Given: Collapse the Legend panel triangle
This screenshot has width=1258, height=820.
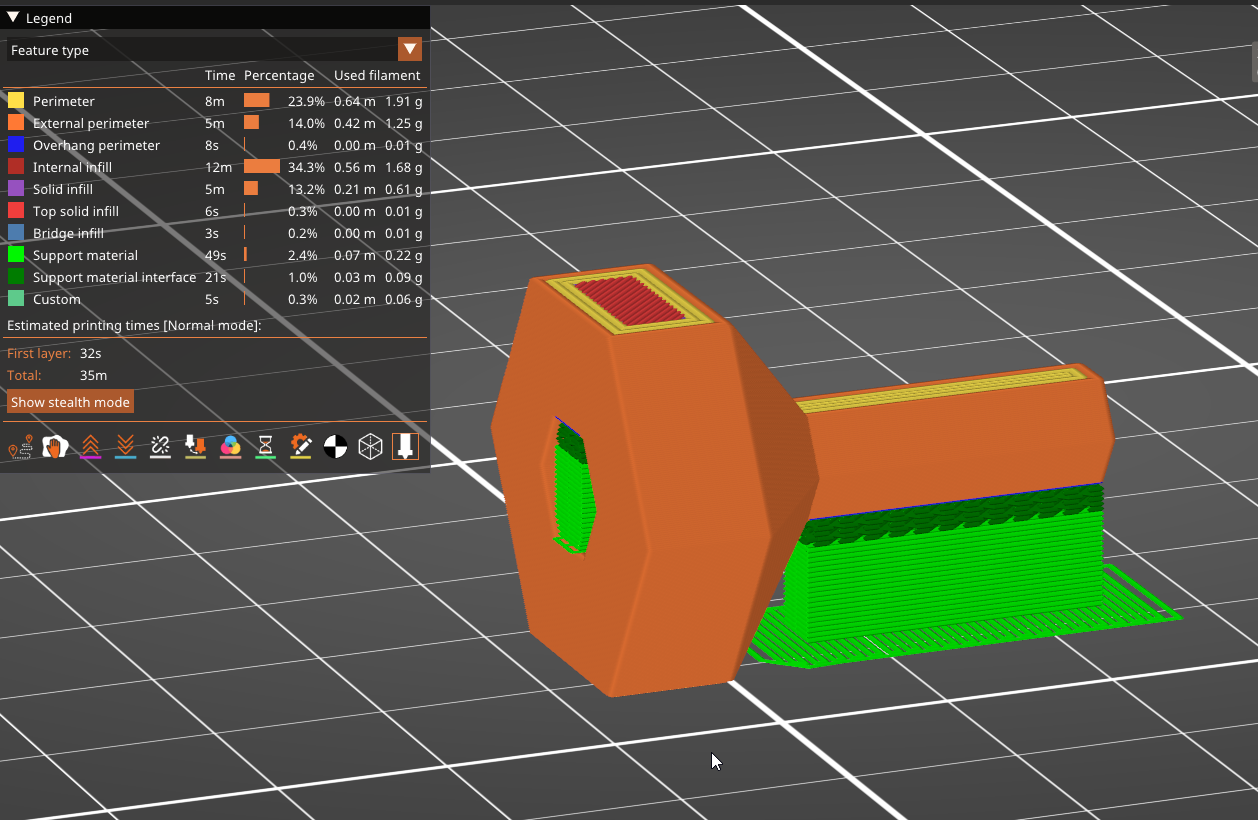Looking at the screenshot, I should coord(13,18).
